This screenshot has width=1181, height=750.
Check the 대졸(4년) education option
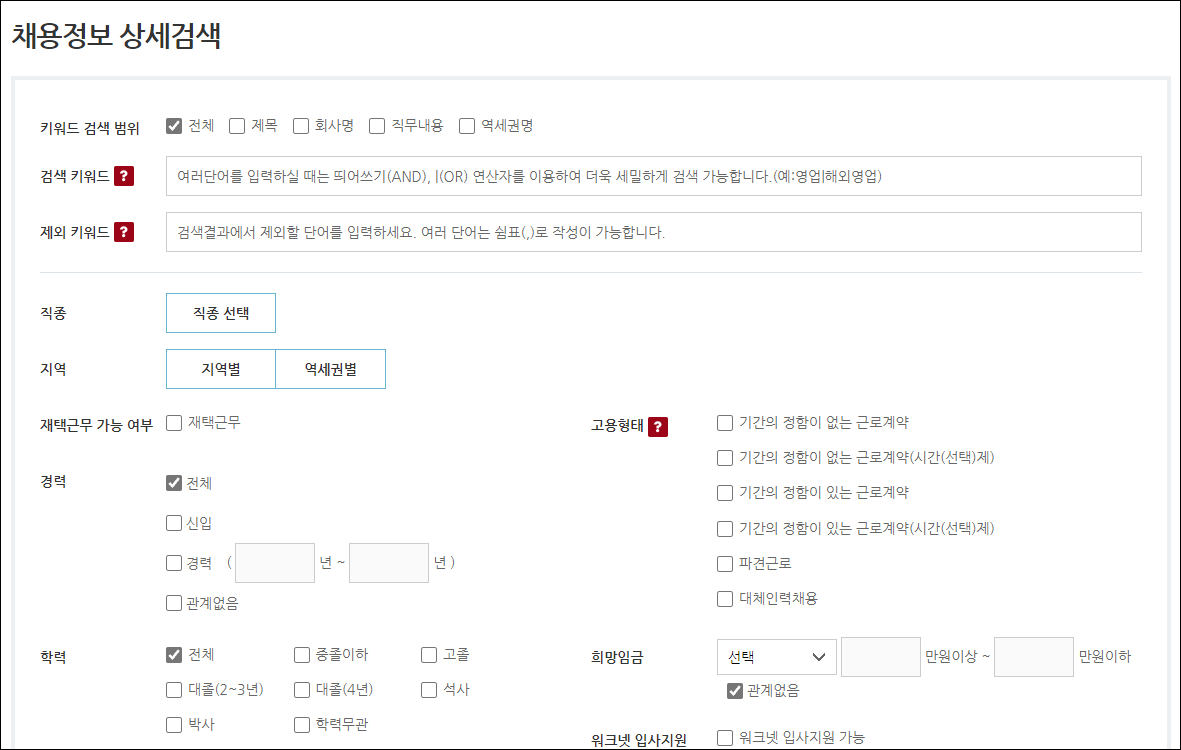[302, 690]
